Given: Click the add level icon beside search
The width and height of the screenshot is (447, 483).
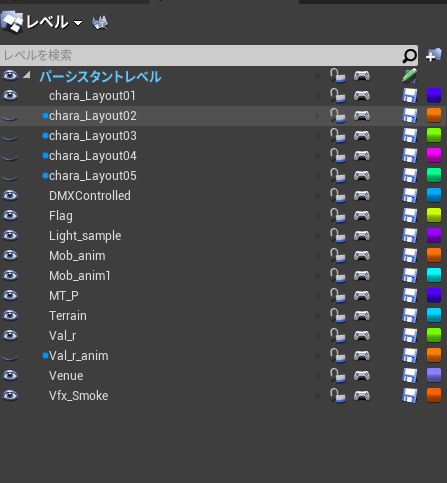Looking at the screenshot, I should (433, 55).
